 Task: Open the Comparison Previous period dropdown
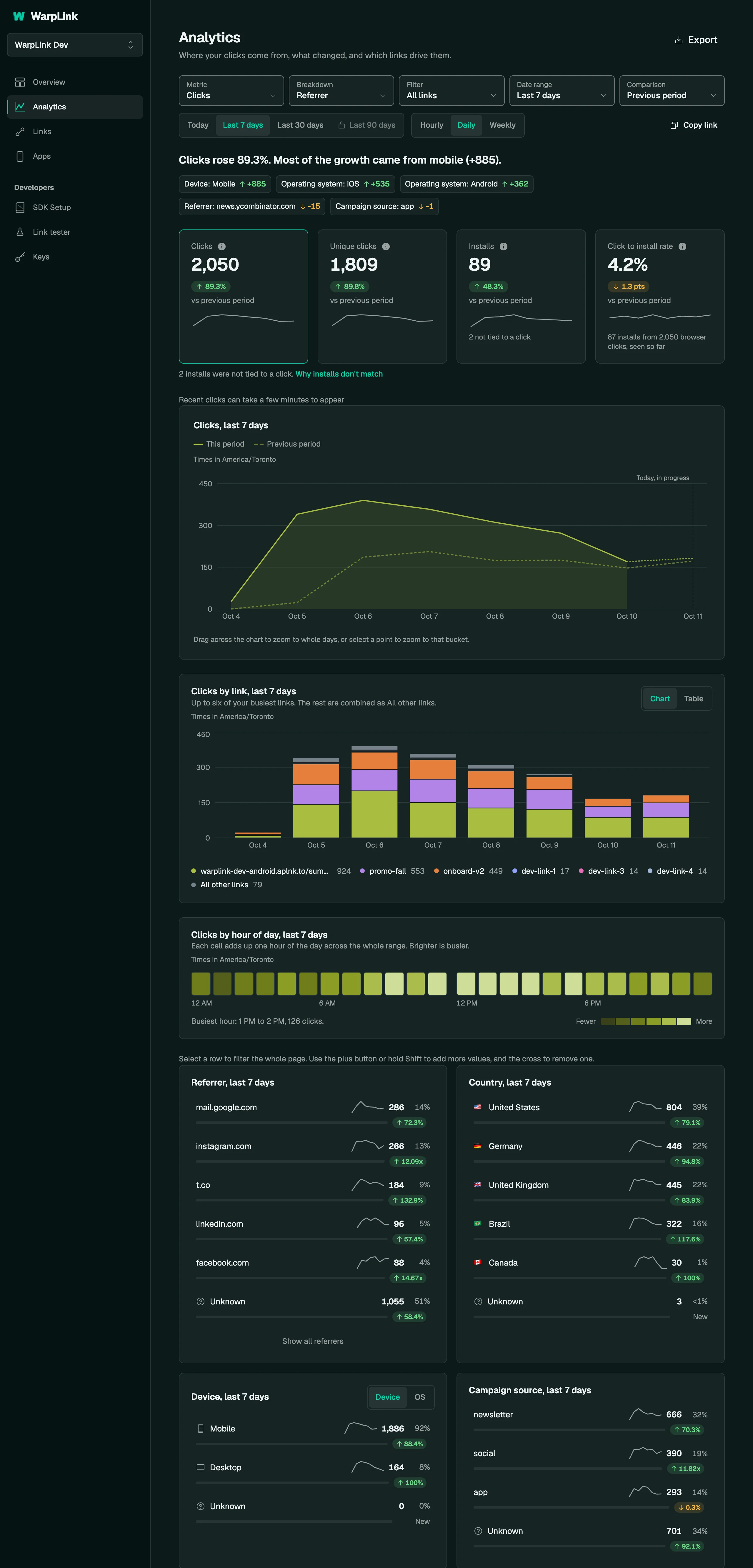coord(672,91)
